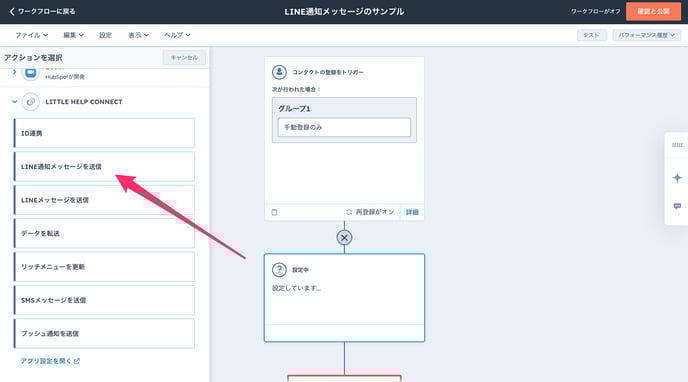The width and height of the screenshot is (688, 382).
Task: Open the sparkle AI assistant icon in the right panel
Action: tap(677, 178)
